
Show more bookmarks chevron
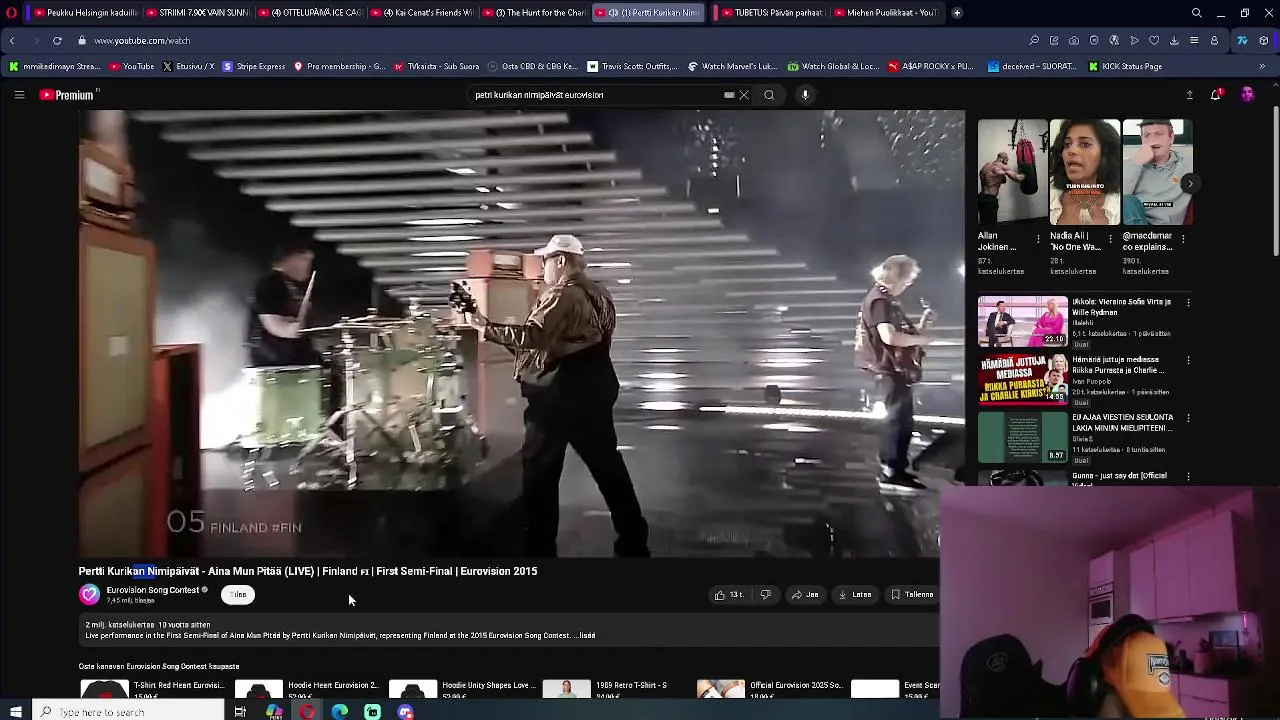1262,67
